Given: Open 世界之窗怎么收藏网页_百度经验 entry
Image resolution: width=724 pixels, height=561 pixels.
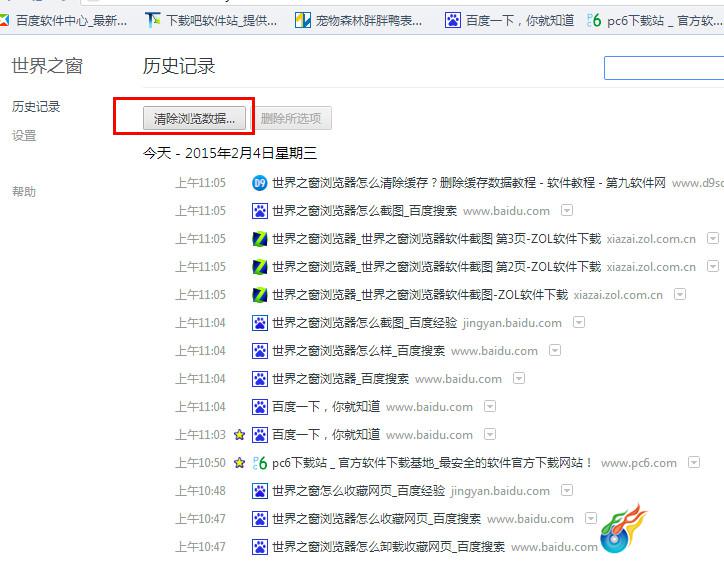Looking at the screenshot, I should (x=358, y=491).
